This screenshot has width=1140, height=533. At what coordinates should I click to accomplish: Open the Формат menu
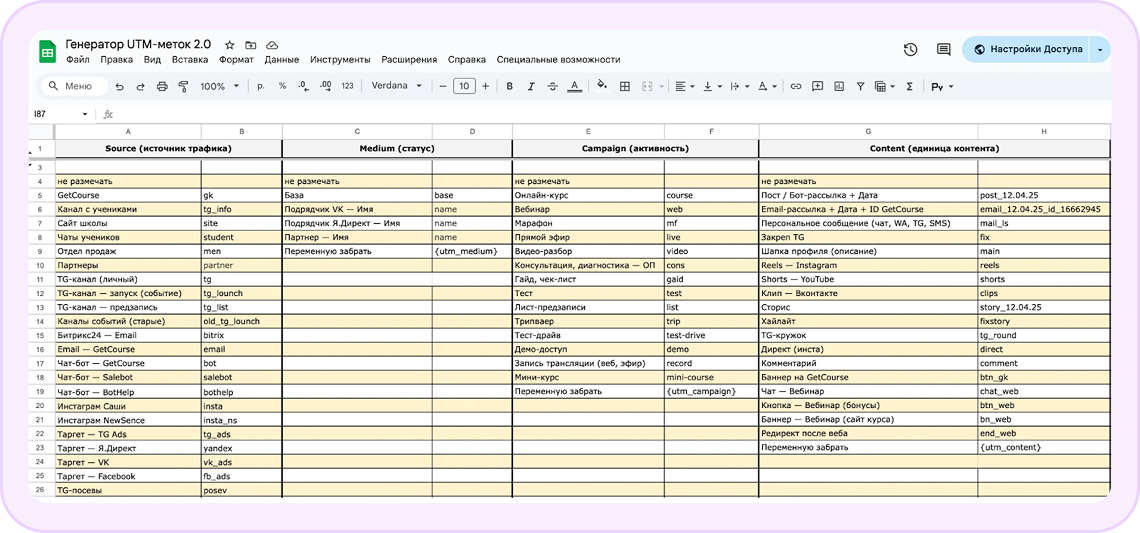pyautogui.click(x=236, y=60)
